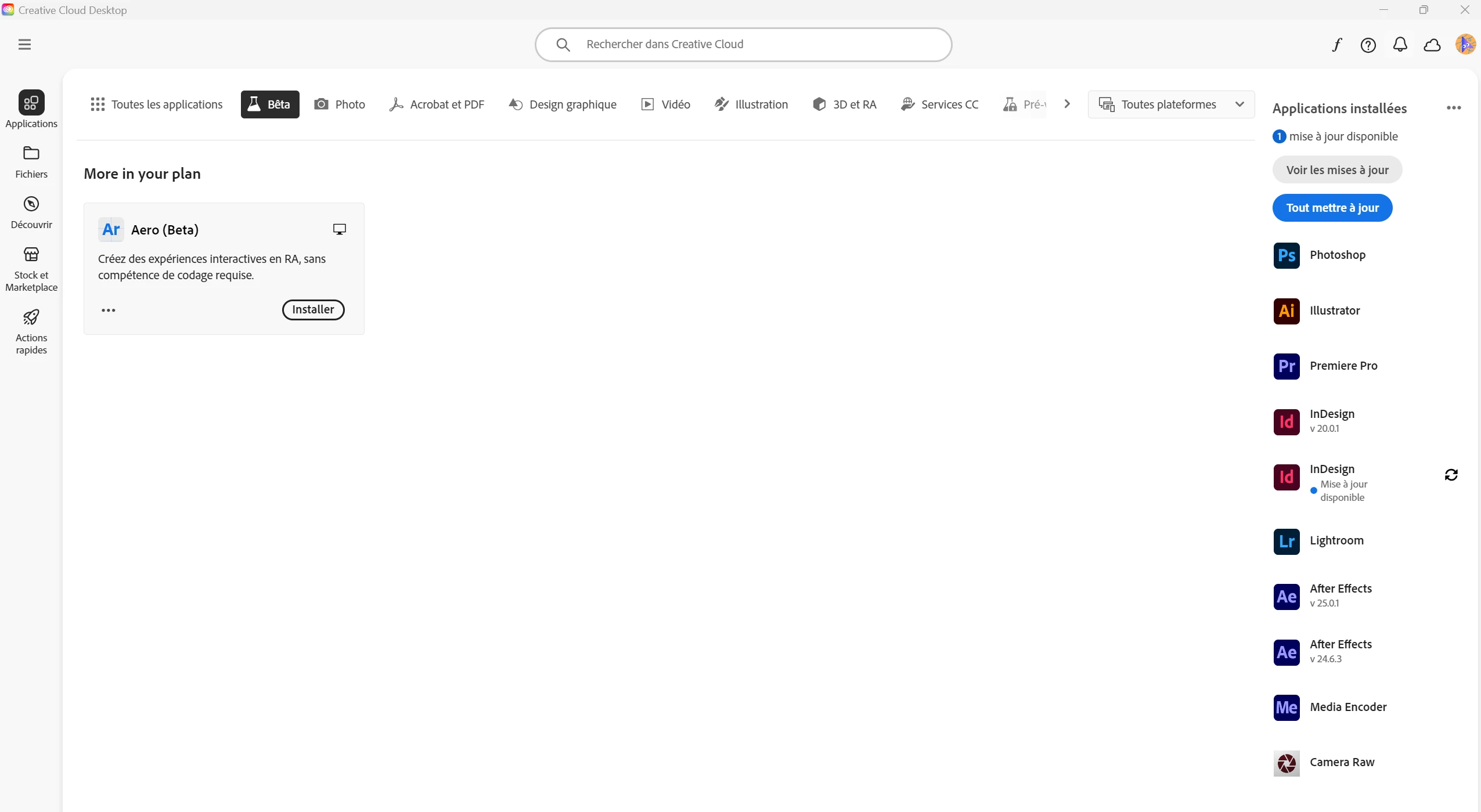1481x812 pixels.
Task: Open cloud sync status icon
Action: pyautogui.click(x=1432, y=45)
